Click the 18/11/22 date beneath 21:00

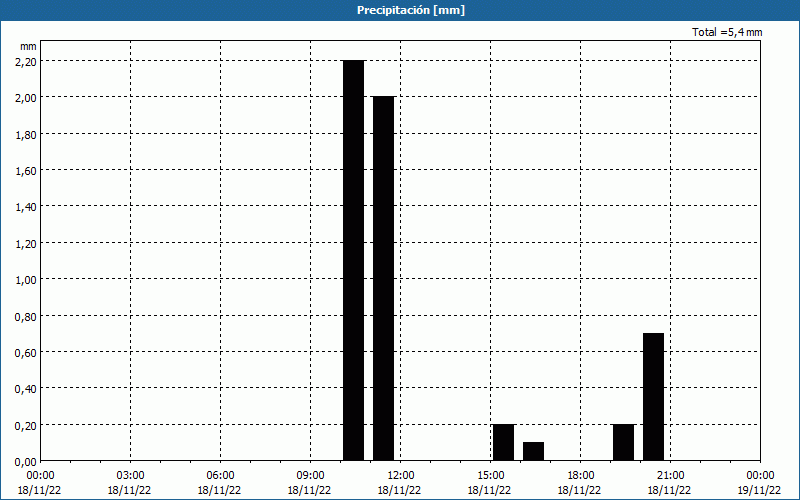tap(669, 490)
